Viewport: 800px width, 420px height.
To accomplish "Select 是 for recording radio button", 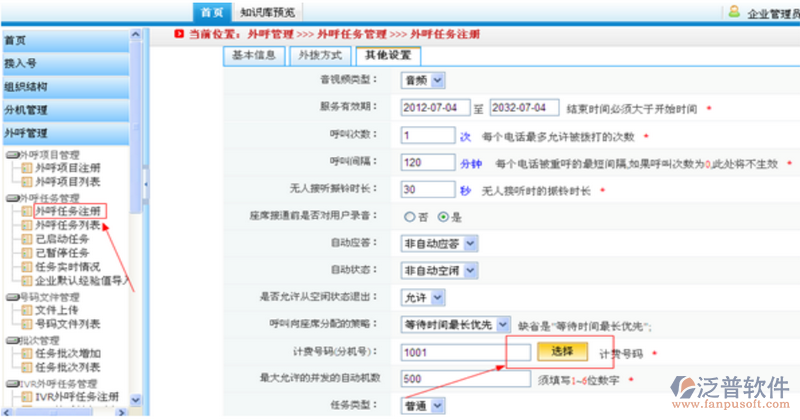I will click(442, 215).
